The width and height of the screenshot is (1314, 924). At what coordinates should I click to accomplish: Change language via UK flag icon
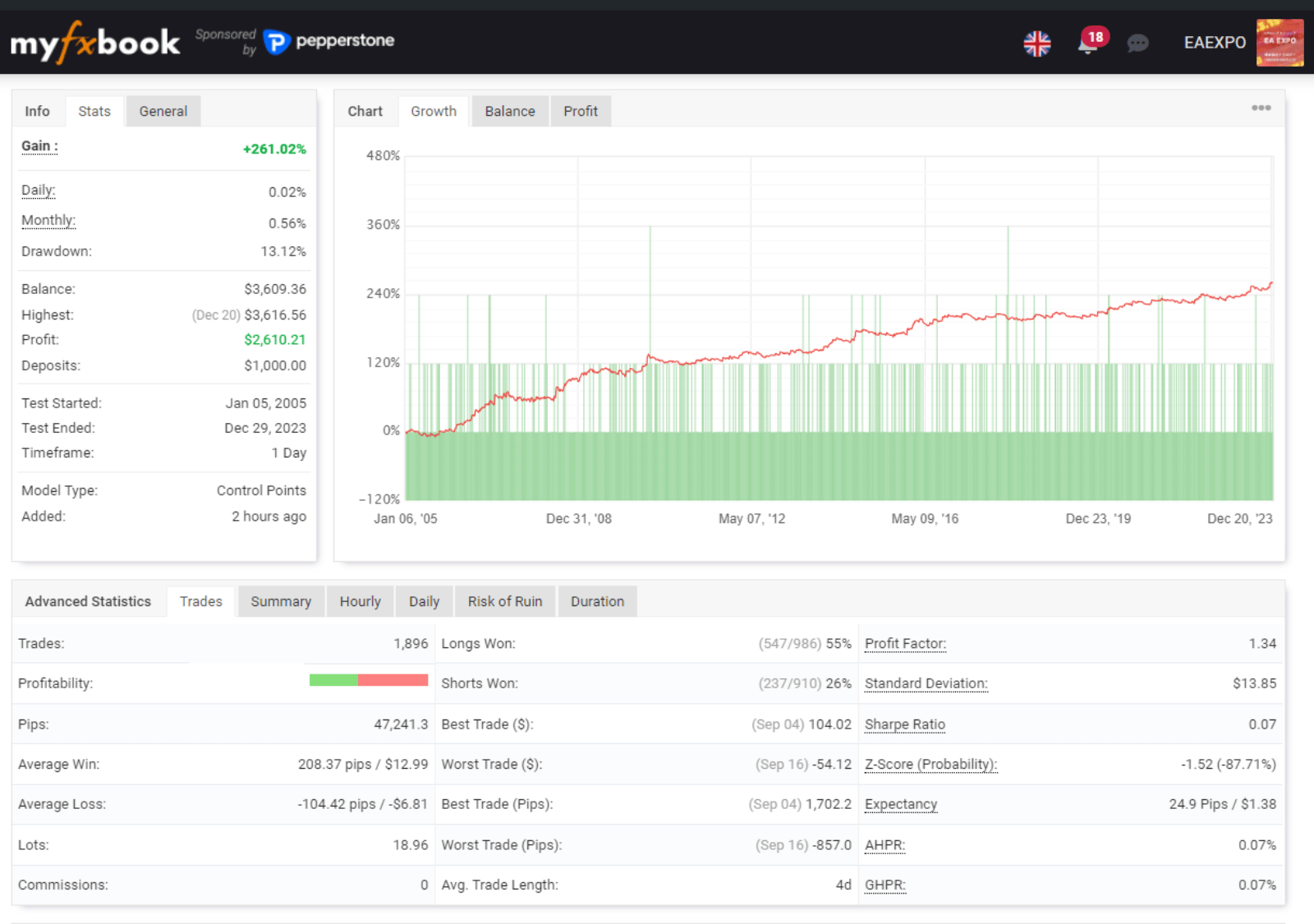click(1037, 43)
